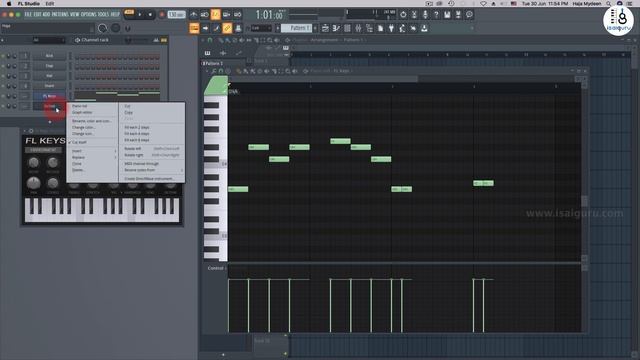Click the plug icon in second toolbar row

pos(391,28)
